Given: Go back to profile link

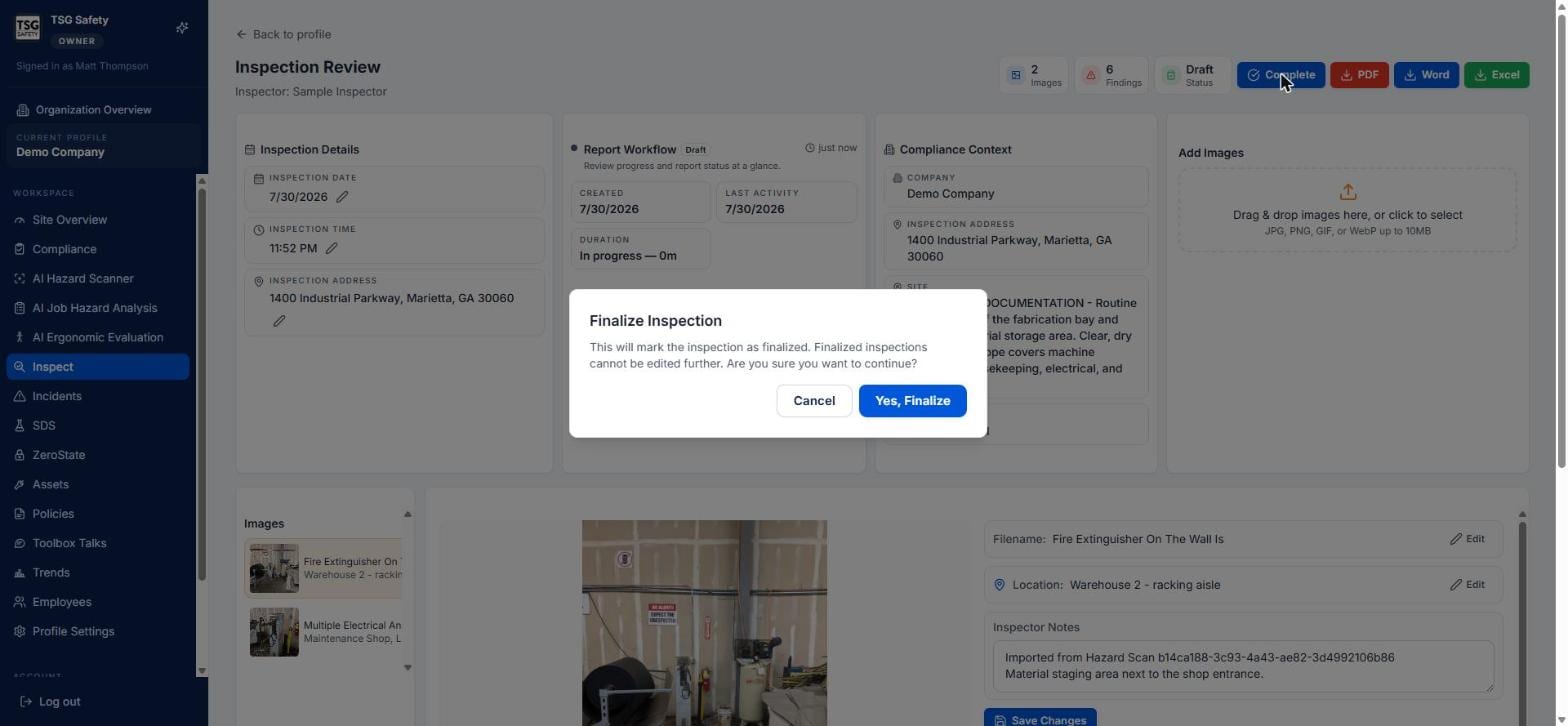Looking at the screenshot, I should pyautogui.click(x=284, y=34).
